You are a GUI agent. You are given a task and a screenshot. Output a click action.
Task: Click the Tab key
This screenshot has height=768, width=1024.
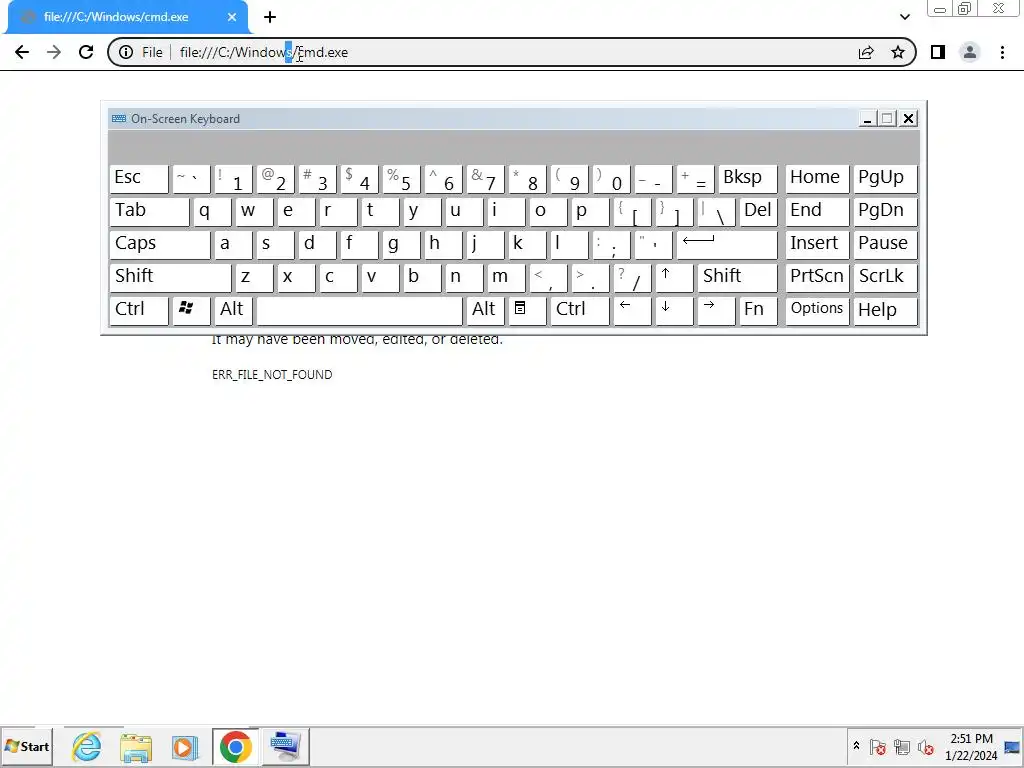point(149,211)
